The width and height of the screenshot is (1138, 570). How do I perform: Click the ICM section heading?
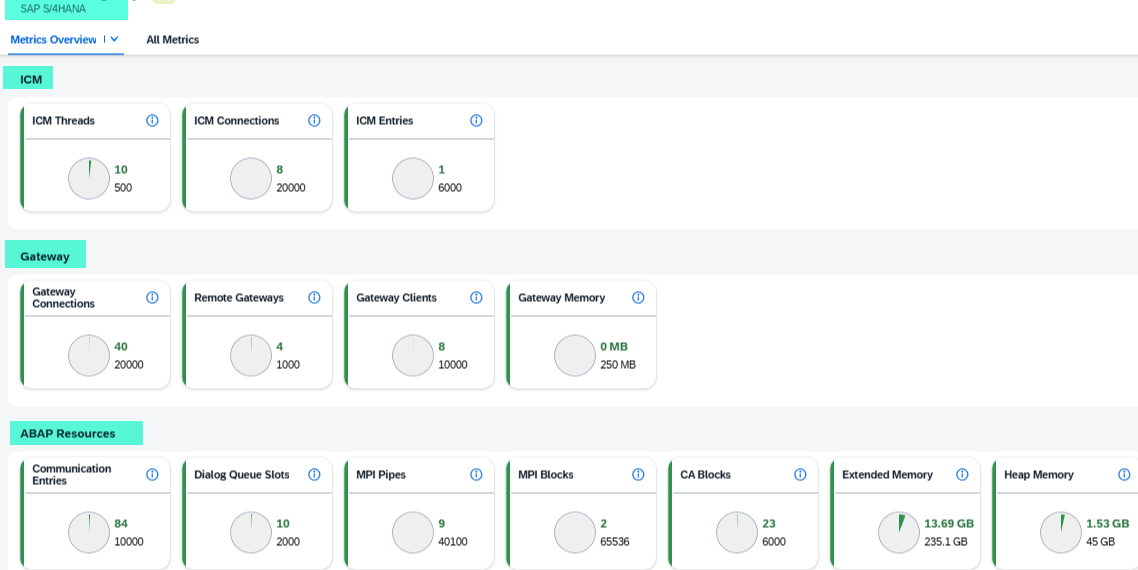pos(31,79)
